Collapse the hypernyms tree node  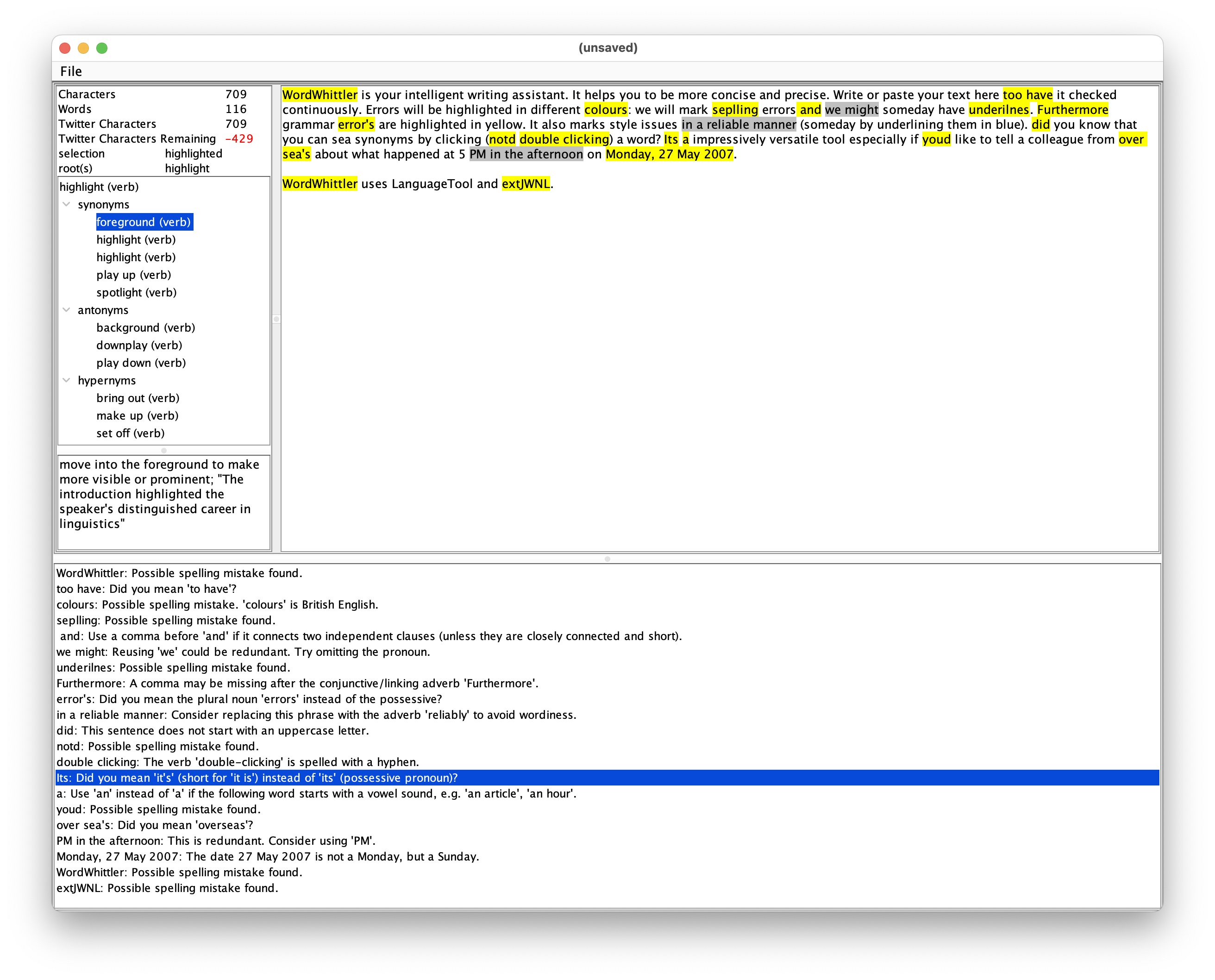(x=67, y=381)
